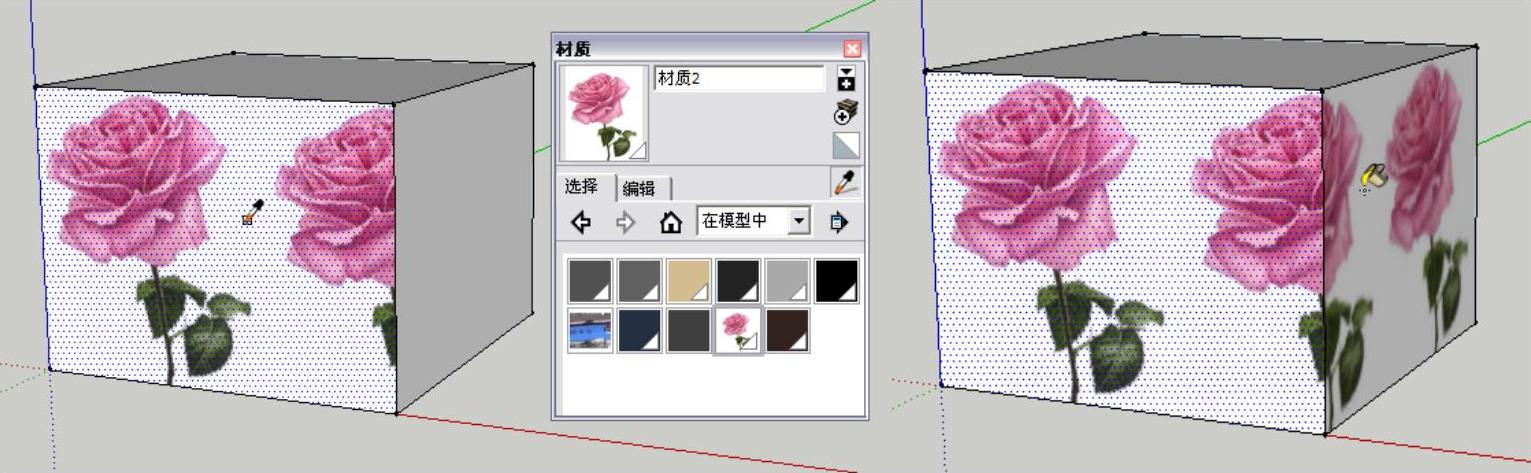
Task: Click the show secondary selection pane icon
Action: click(845, 79)
